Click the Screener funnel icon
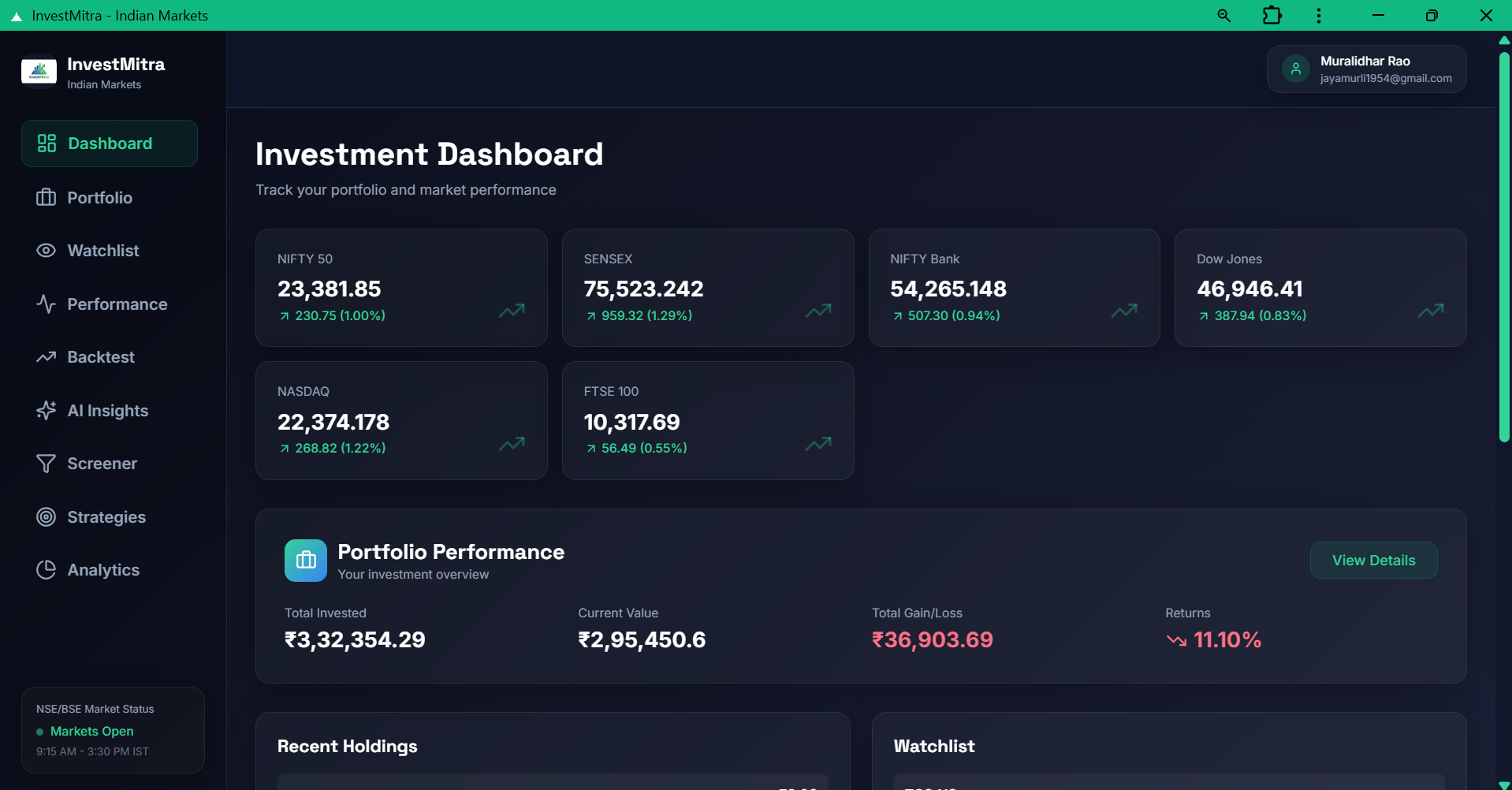Image resolution: width=1512 pixels, height=790 pixels. (x=46, y=464)
